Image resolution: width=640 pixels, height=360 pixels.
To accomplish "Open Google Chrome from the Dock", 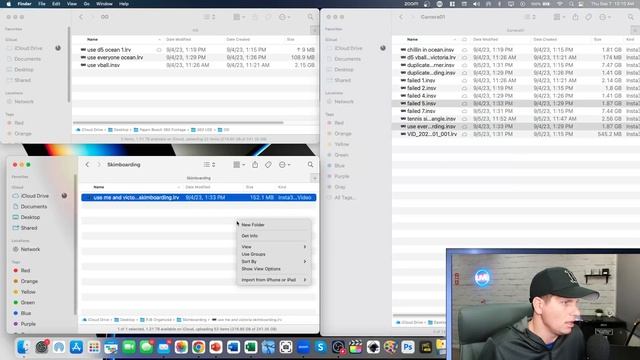I will click(198, 347).
